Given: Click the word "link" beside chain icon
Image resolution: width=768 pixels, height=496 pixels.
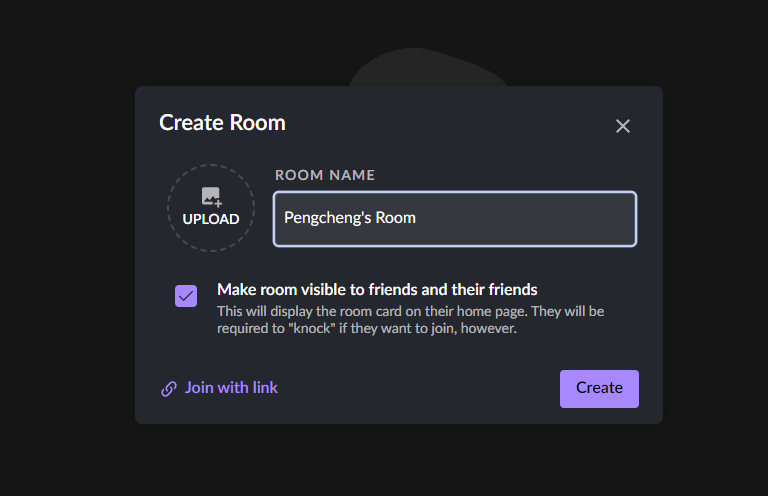Looking at the screenshot, I should coord(265,388).
